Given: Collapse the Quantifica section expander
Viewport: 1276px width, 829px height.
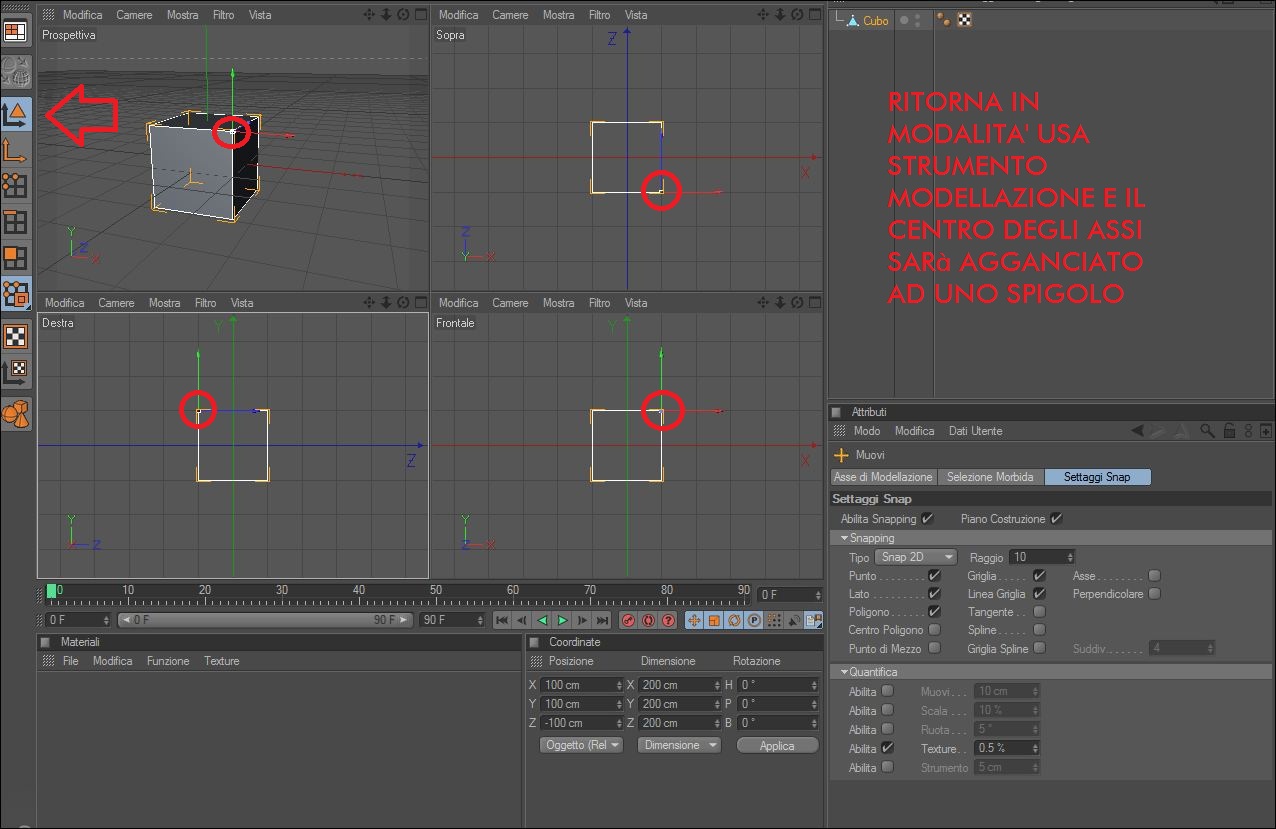Looking at the screenshot, I should point(844,672).
